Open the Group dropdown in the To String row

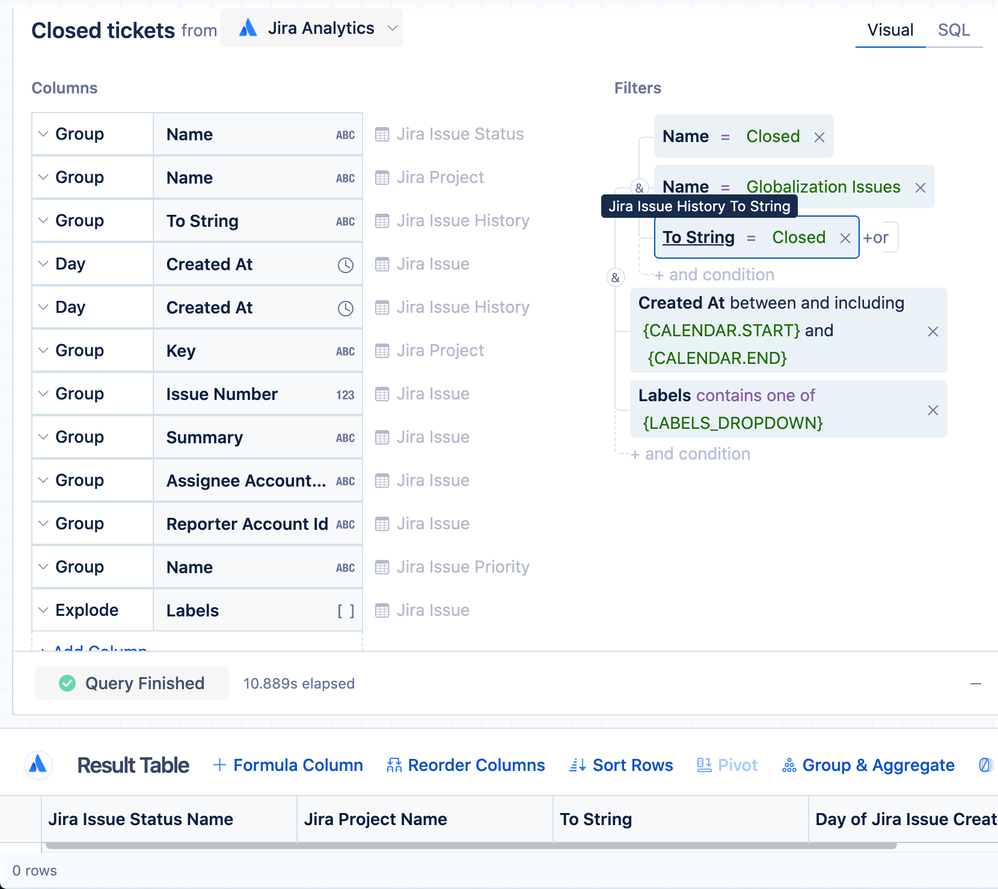point(92,220)
